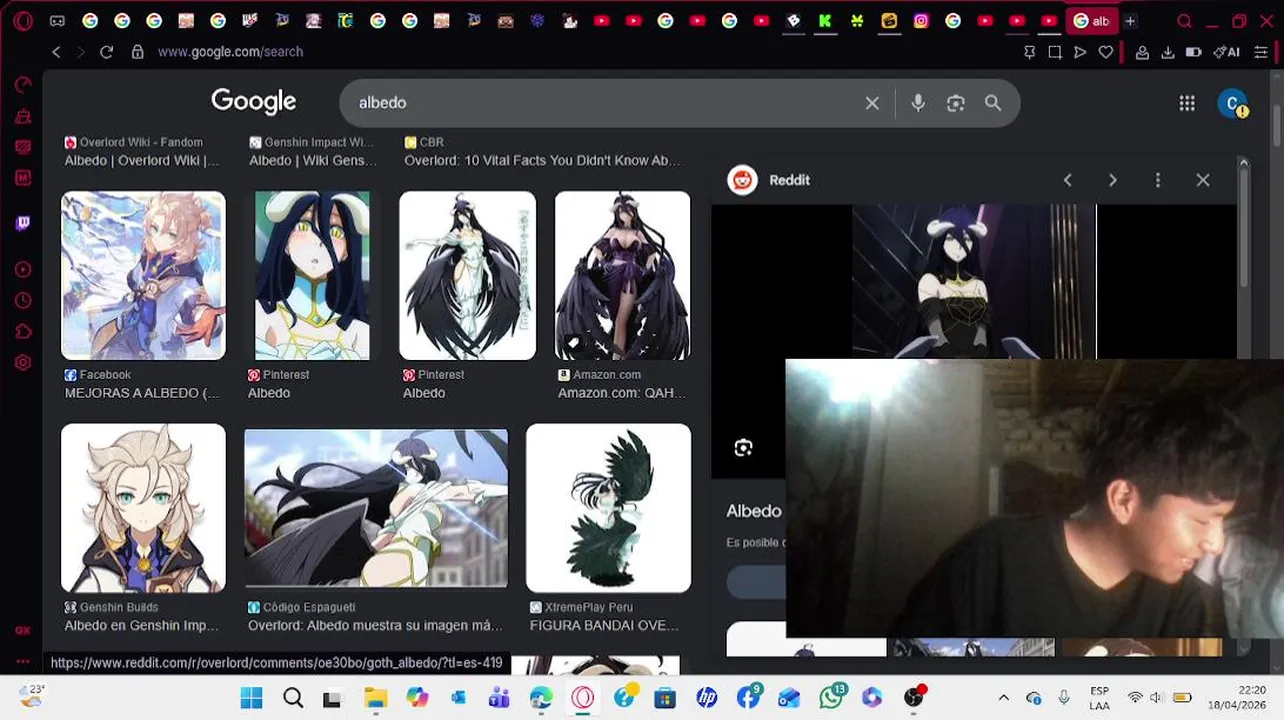The width and height of the screenshot is (1284, 720).
Task: Open CBR Overlord 10 Vital Facts result
Action: tap(542, 152)
